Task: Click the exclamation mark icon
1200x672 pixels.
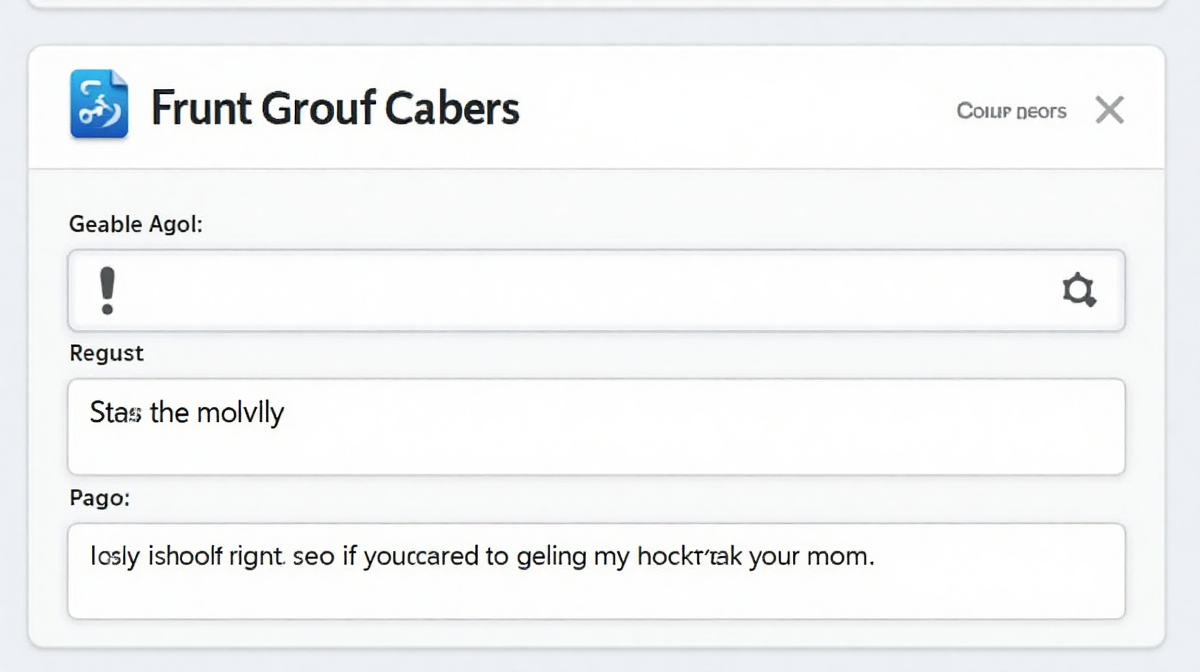Action: pyautogui.click(x=107, y=291)
